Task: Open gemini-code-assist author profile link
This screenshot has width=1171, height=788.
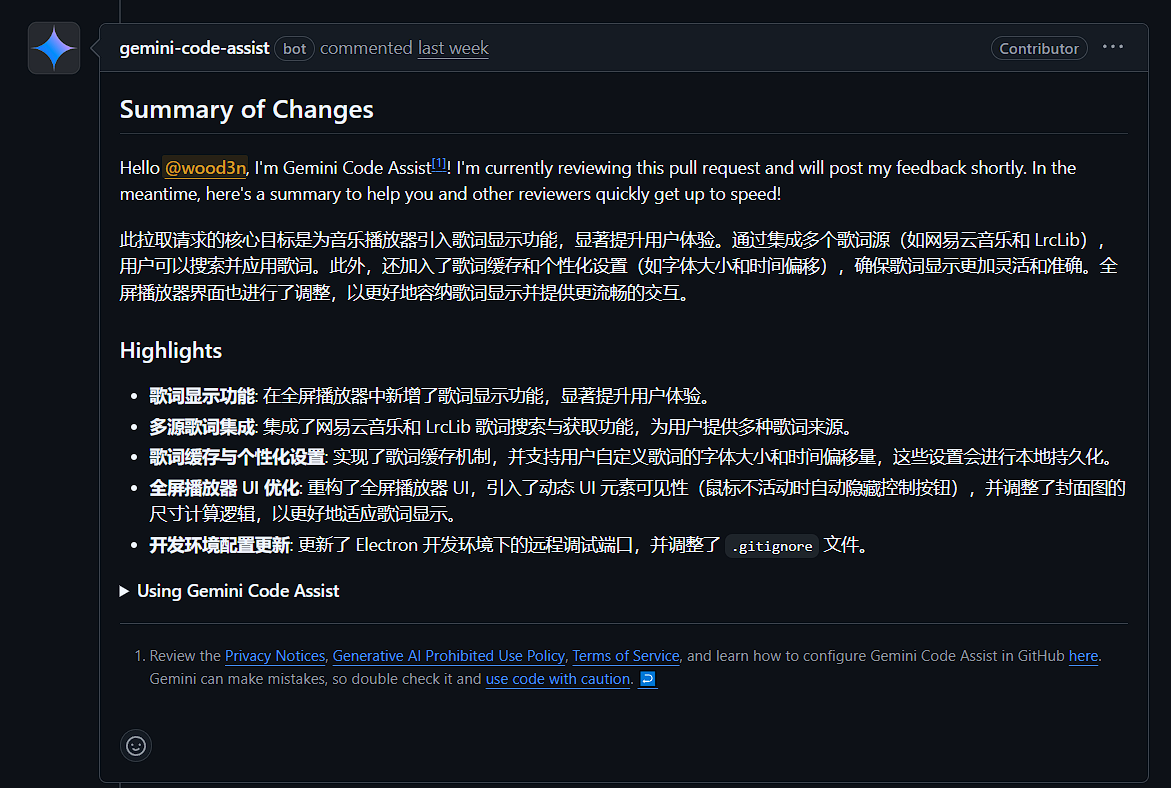Action: point(194,48)
